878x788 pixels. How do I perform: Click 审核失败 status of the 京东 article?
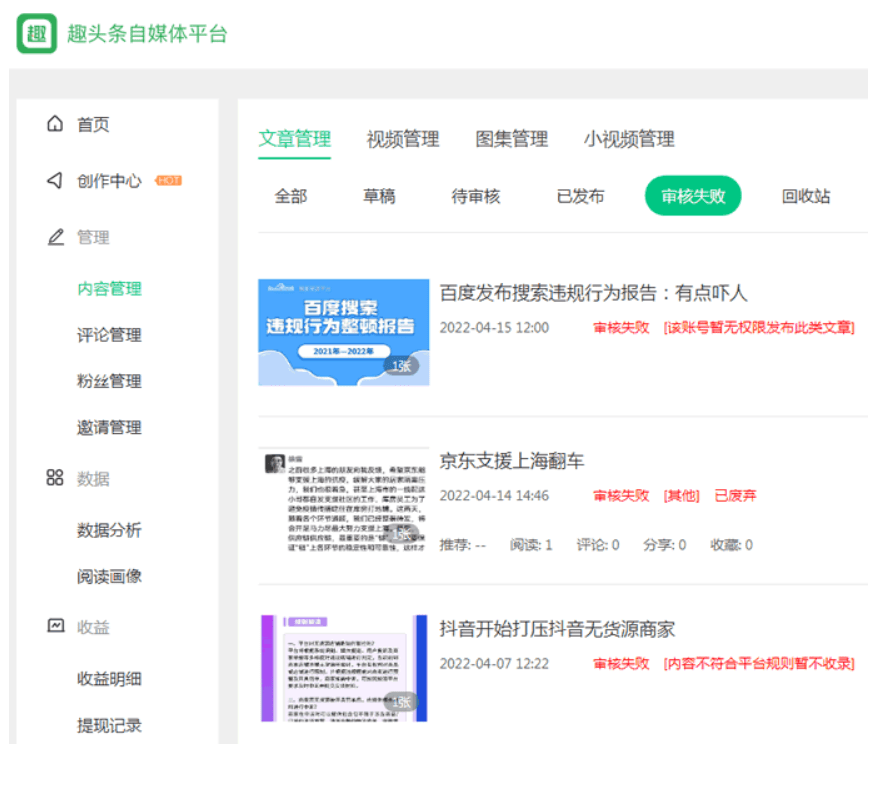pyautogui.click(x=621, y=496)
